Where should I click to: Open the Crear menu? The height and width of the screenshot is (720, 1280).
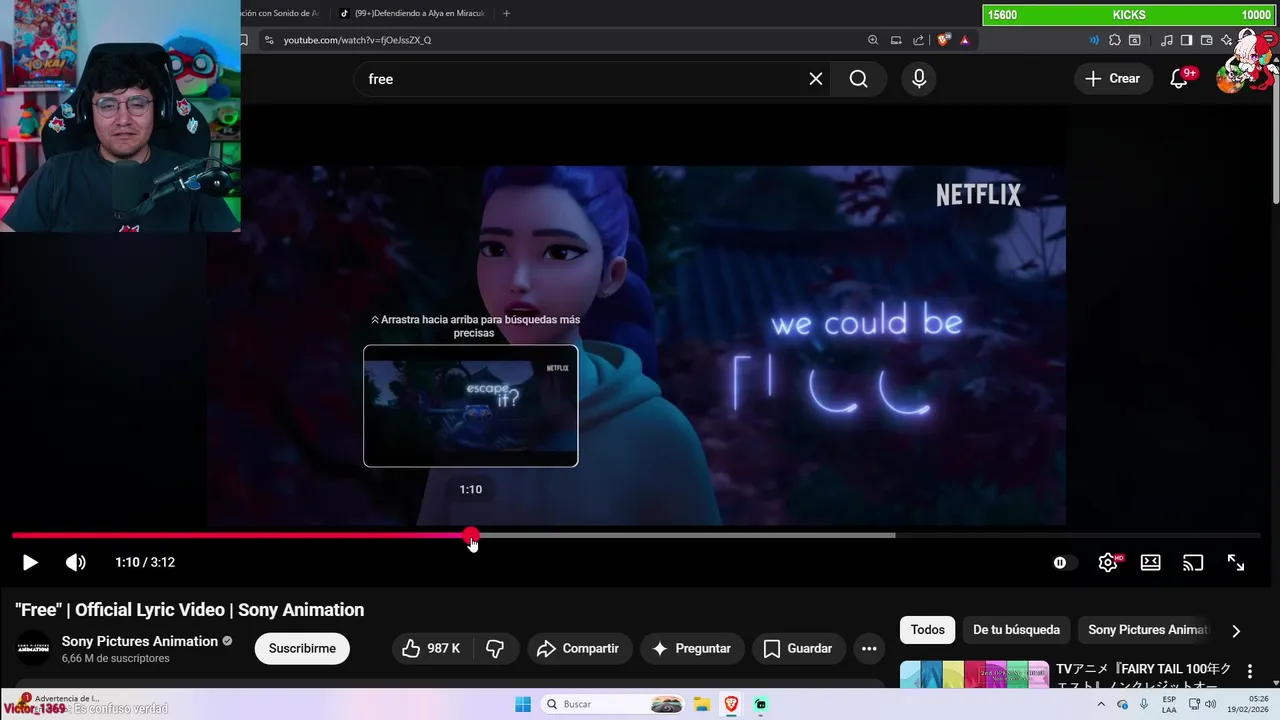[1112, 79]
